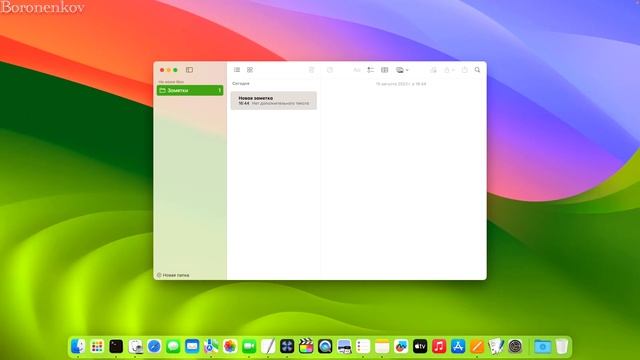
Task: Open search in Notes toolbar
Action: click(x=477, y=70)
